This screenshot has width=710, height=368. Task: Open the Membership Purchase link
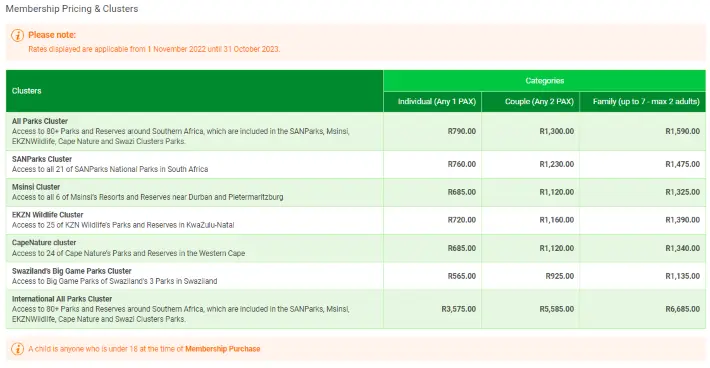(223, 349)
